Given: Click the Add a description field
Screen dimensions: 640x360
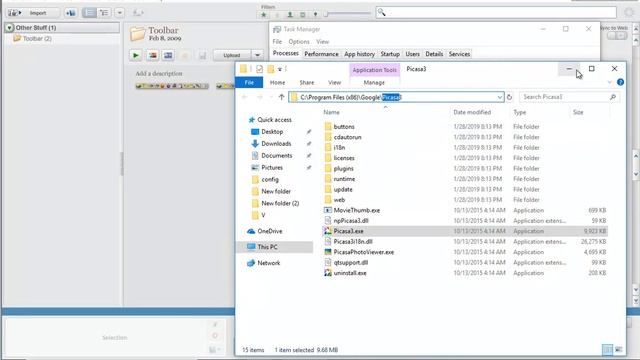Looking at the screenshot, I should 159,73.
